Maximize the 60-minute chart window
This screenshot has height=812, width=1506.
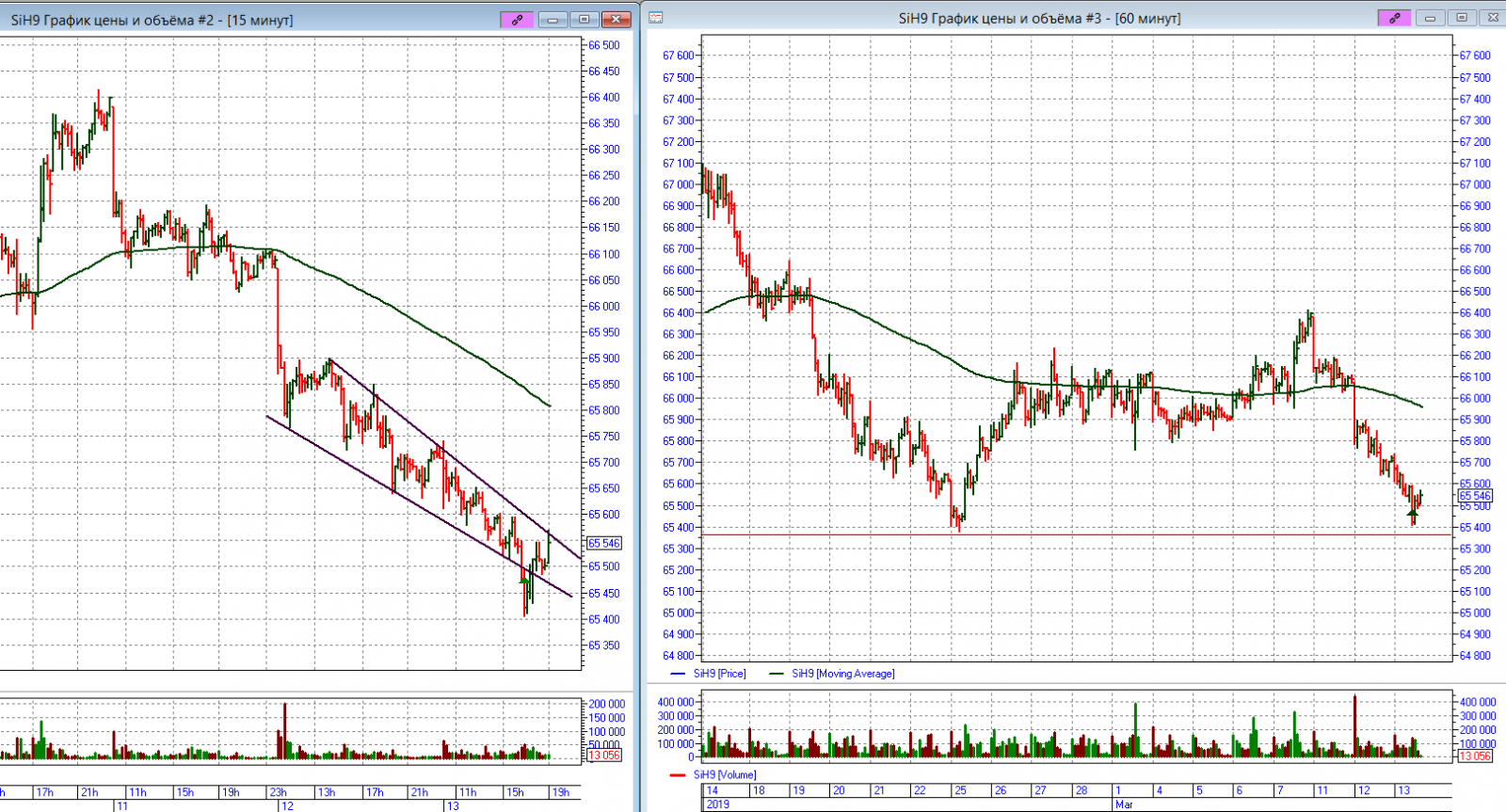tap(1461, 18)
